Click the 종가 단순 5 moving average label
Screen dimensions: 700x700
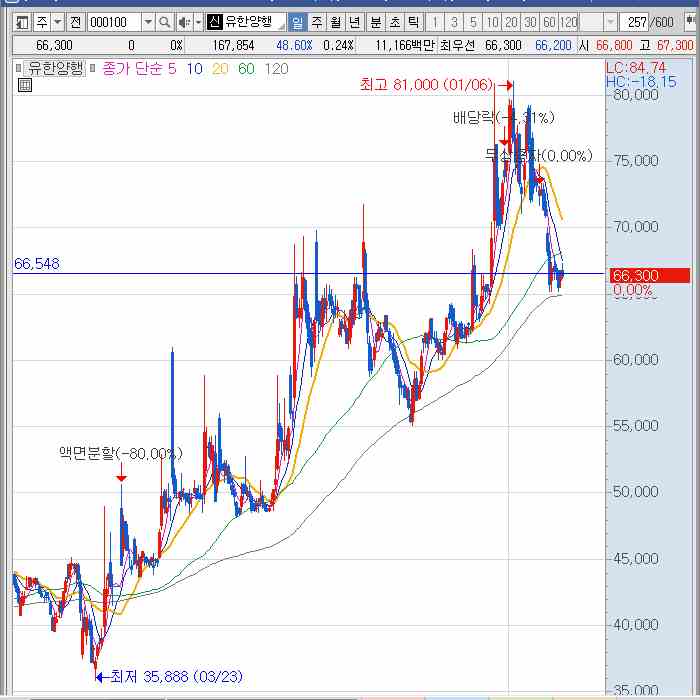139,69
